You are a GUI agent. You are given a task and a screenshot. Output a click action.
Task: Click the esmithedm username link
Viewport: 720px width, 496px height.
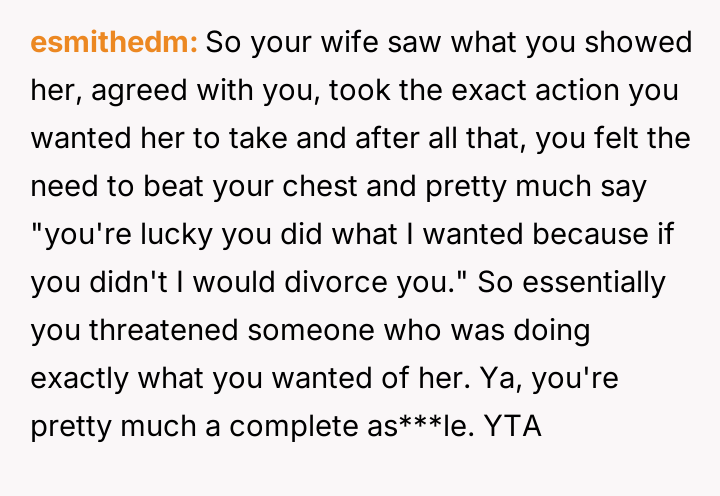point(114,44)
